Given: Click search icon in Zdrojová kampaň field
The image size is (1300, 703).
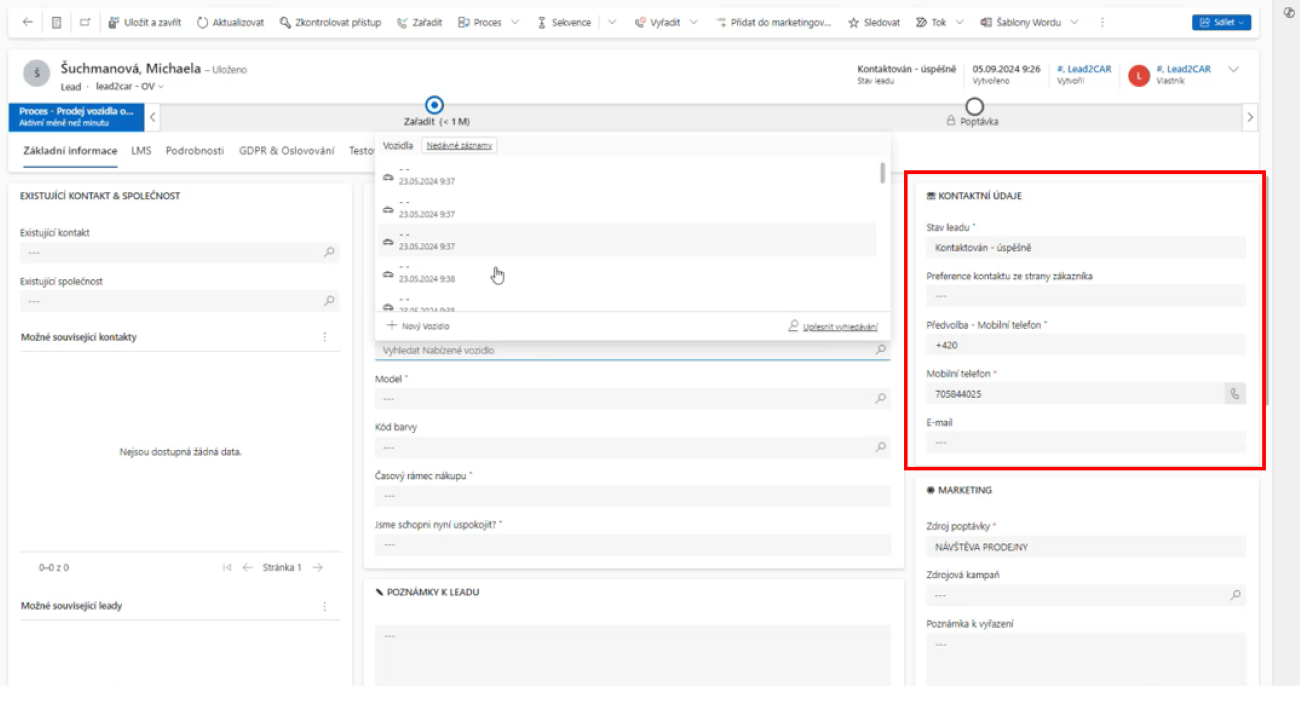Looking at the screenshot, I should (1235, 595).
